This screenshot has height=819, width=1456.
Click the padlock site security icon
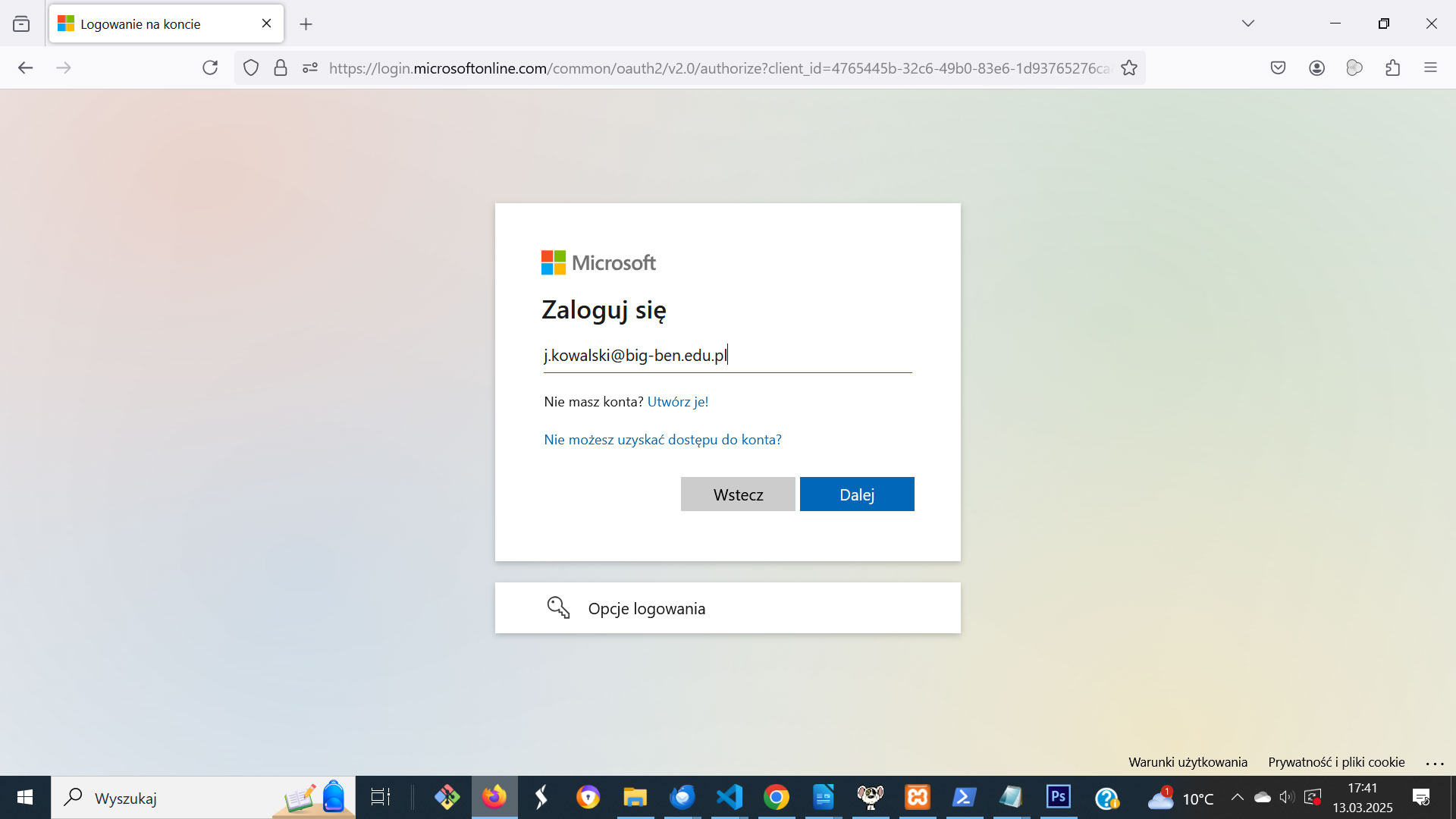coord(281,68)
